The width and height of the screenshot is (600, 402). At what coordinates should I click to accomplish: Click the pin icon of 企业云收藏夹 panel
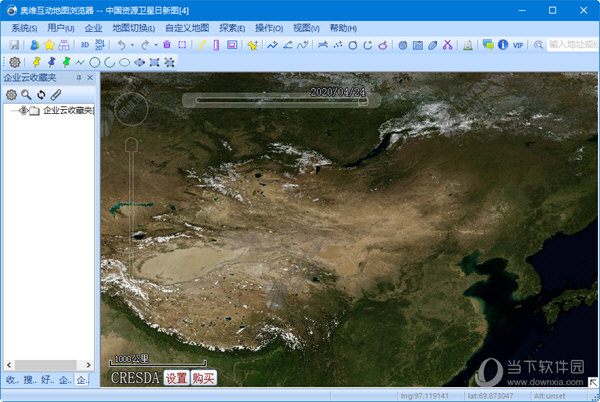79,78
